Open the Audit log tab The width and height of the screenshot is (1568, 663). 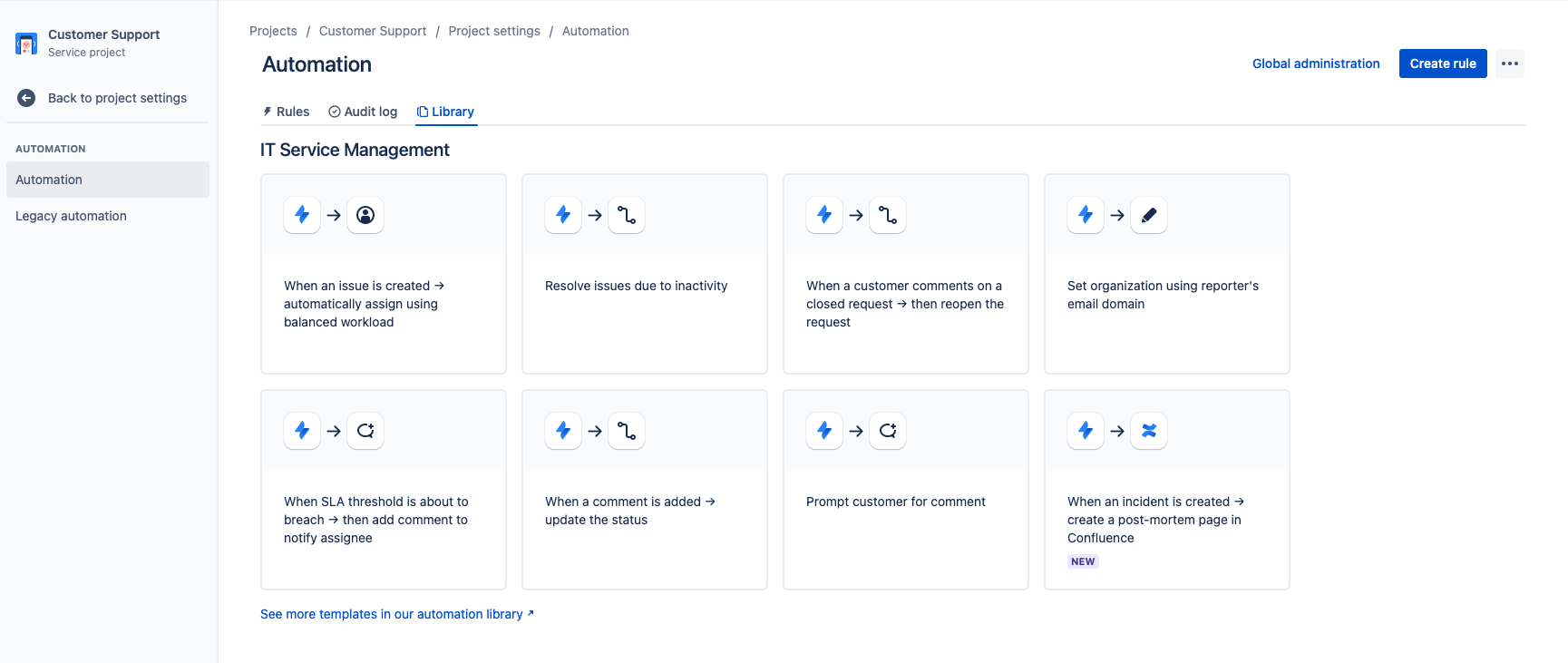[x=363, y=112]
